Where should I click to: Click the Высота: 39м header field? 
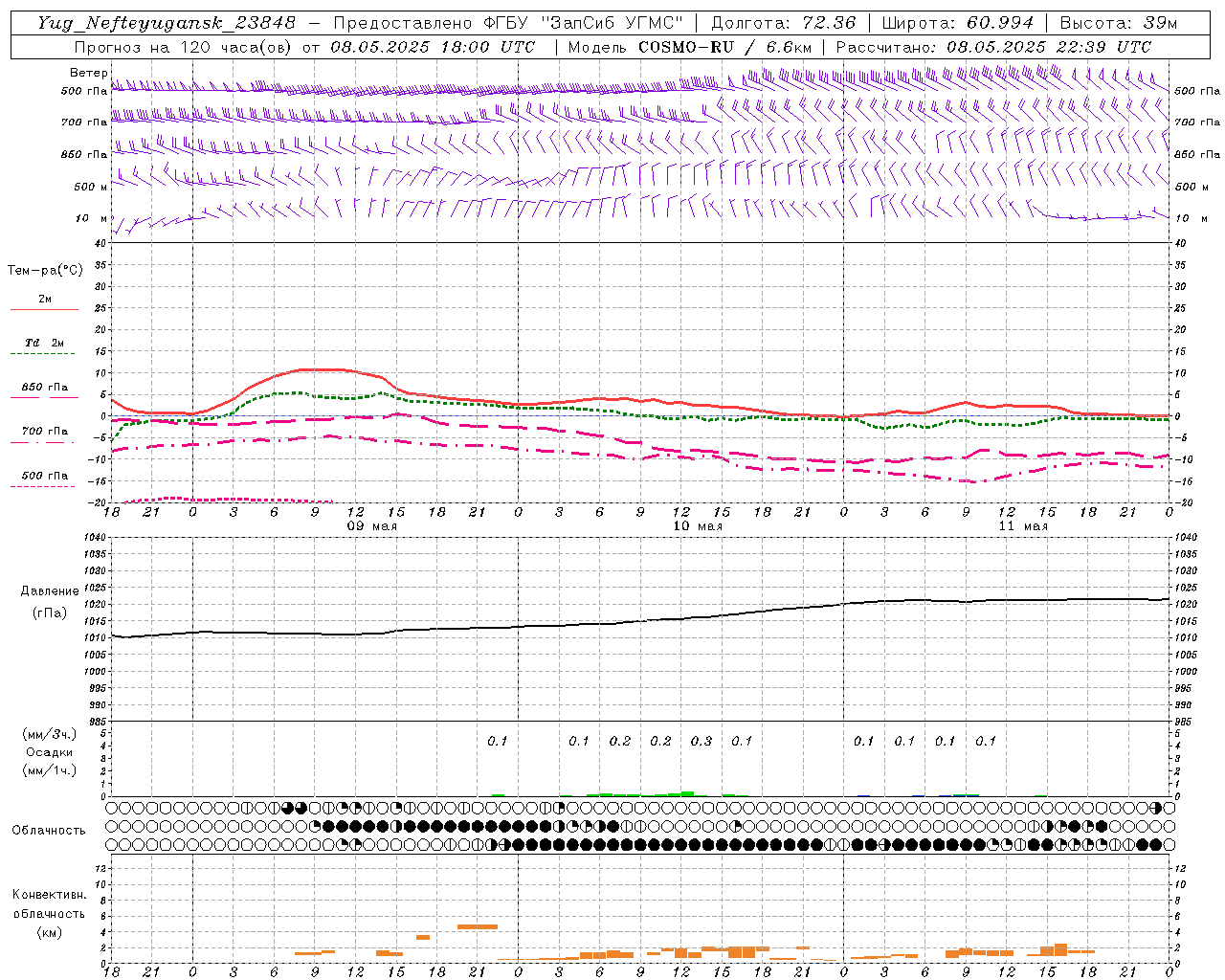[x=1119, y=23]
